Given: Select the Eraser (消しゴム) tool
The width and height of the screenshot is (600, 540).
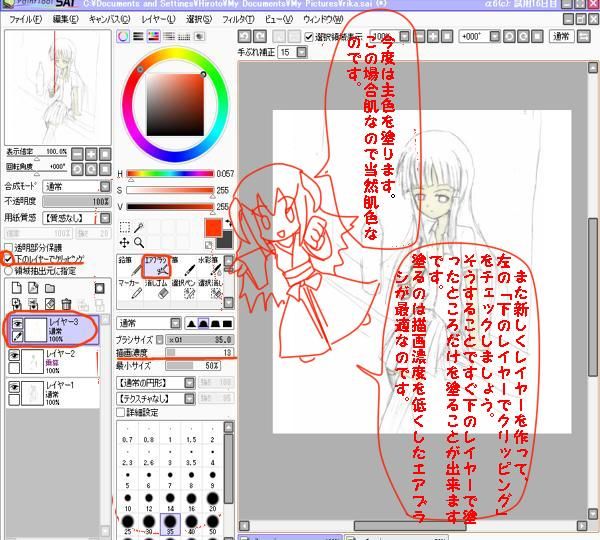Looking at the screenshot, I should [156, 289].
